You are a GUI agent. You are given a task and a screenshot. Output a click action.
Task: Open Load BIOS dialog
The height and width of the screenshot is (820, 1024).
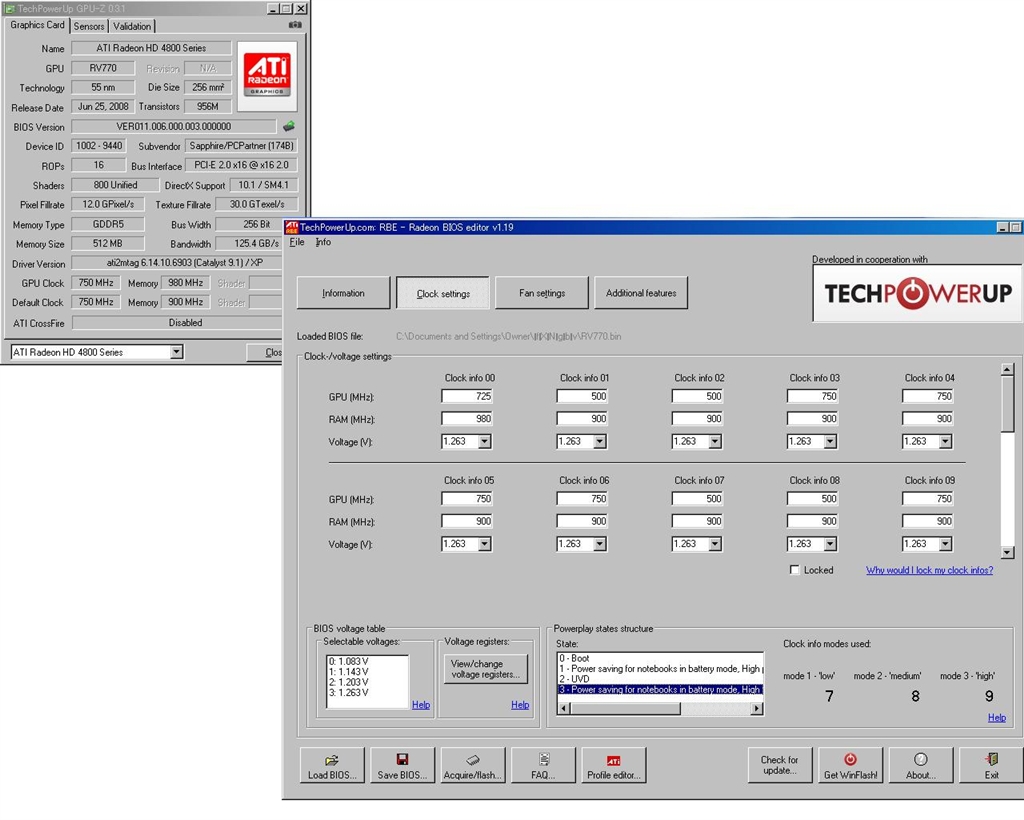pyautogui.click(x=332, y=765)
